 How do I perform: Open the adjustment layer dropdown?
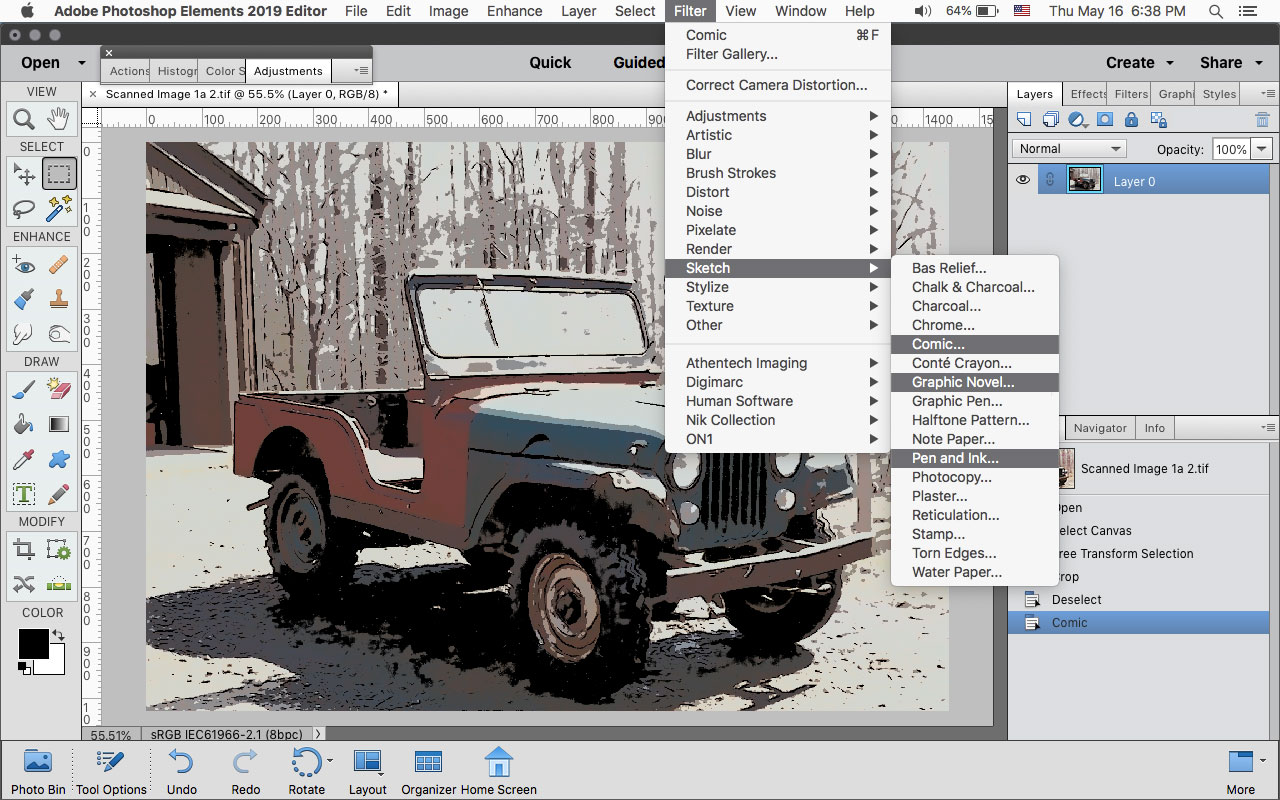point(1078,119)
